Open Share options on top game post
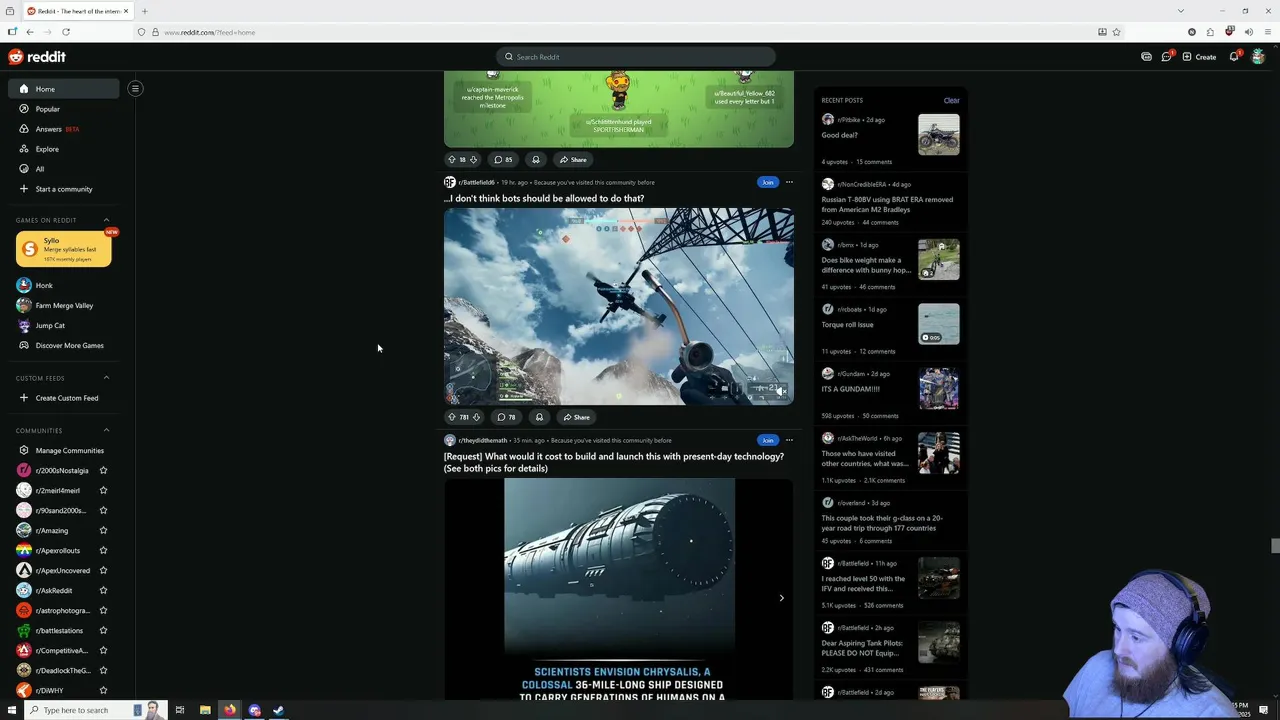 pyautogui.click(x=573, y=159)
